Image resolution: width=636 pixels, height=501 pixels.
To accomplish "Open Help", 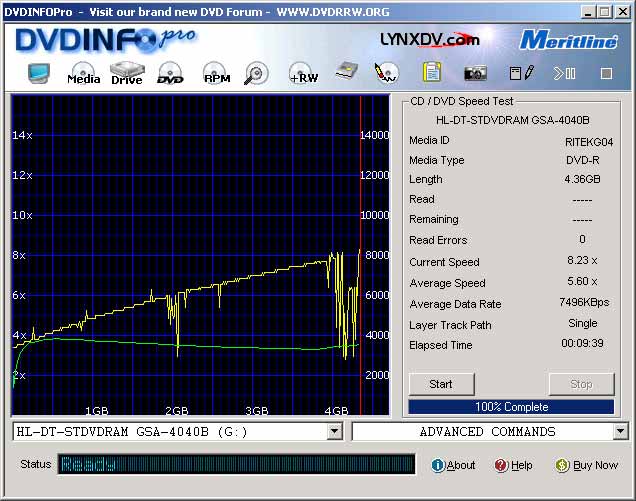I will (x=522, y=465).
